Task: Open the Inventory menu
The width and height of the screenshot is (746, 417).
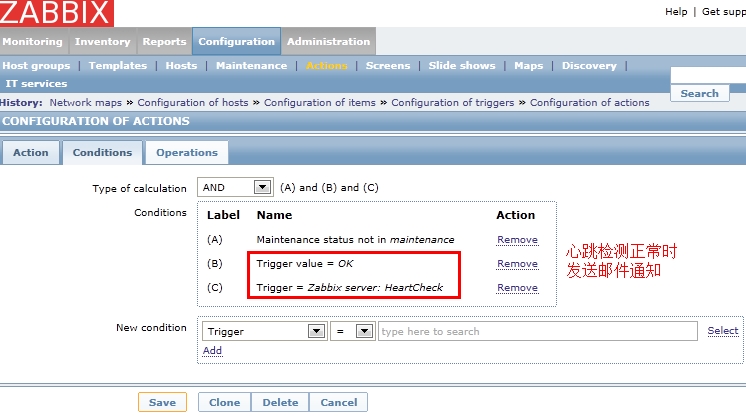Action: pyautogui.click(x=102, y=41)
